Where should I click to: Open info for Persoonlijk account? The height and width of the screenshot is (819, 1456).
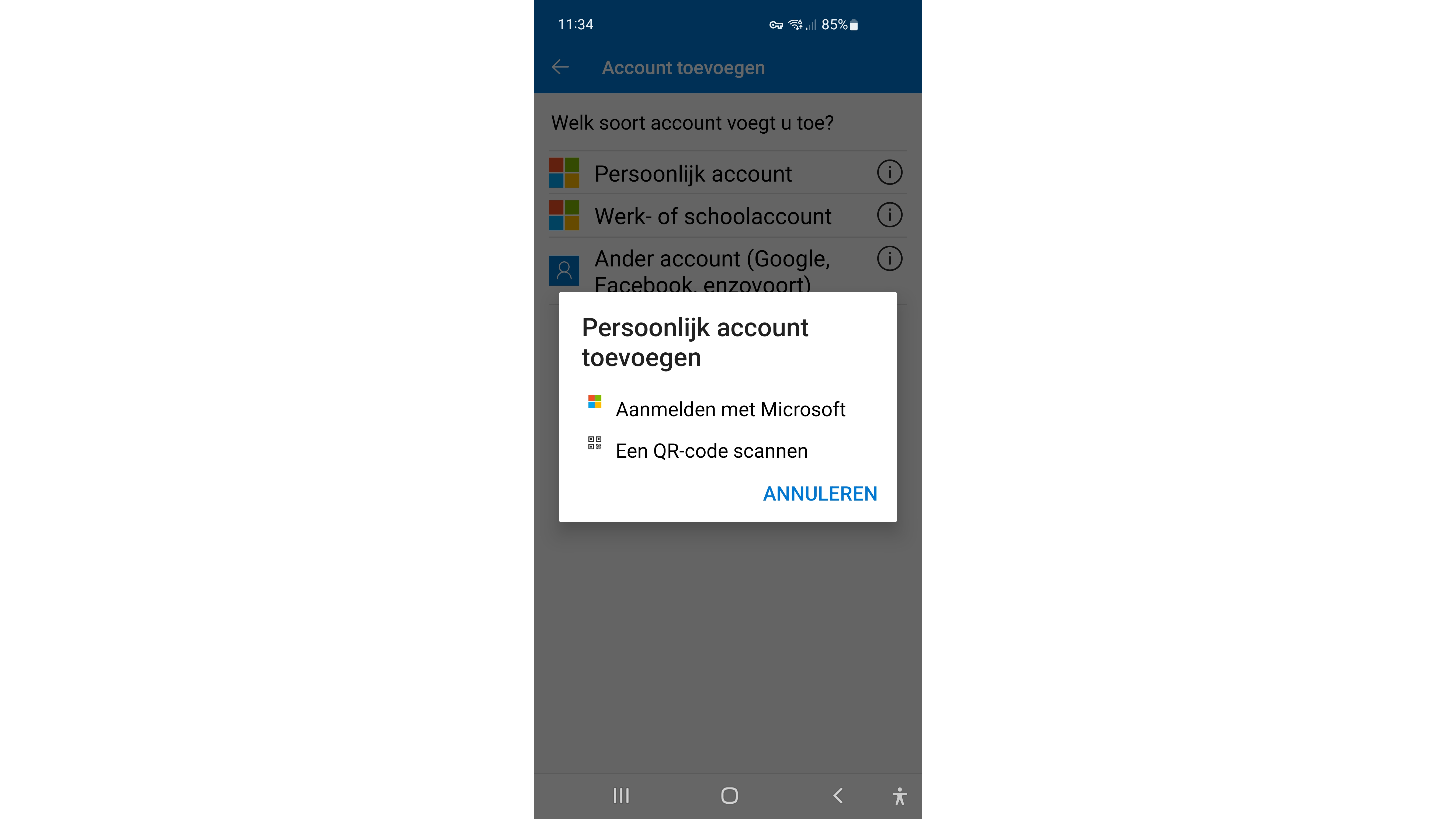coord(890,172)
